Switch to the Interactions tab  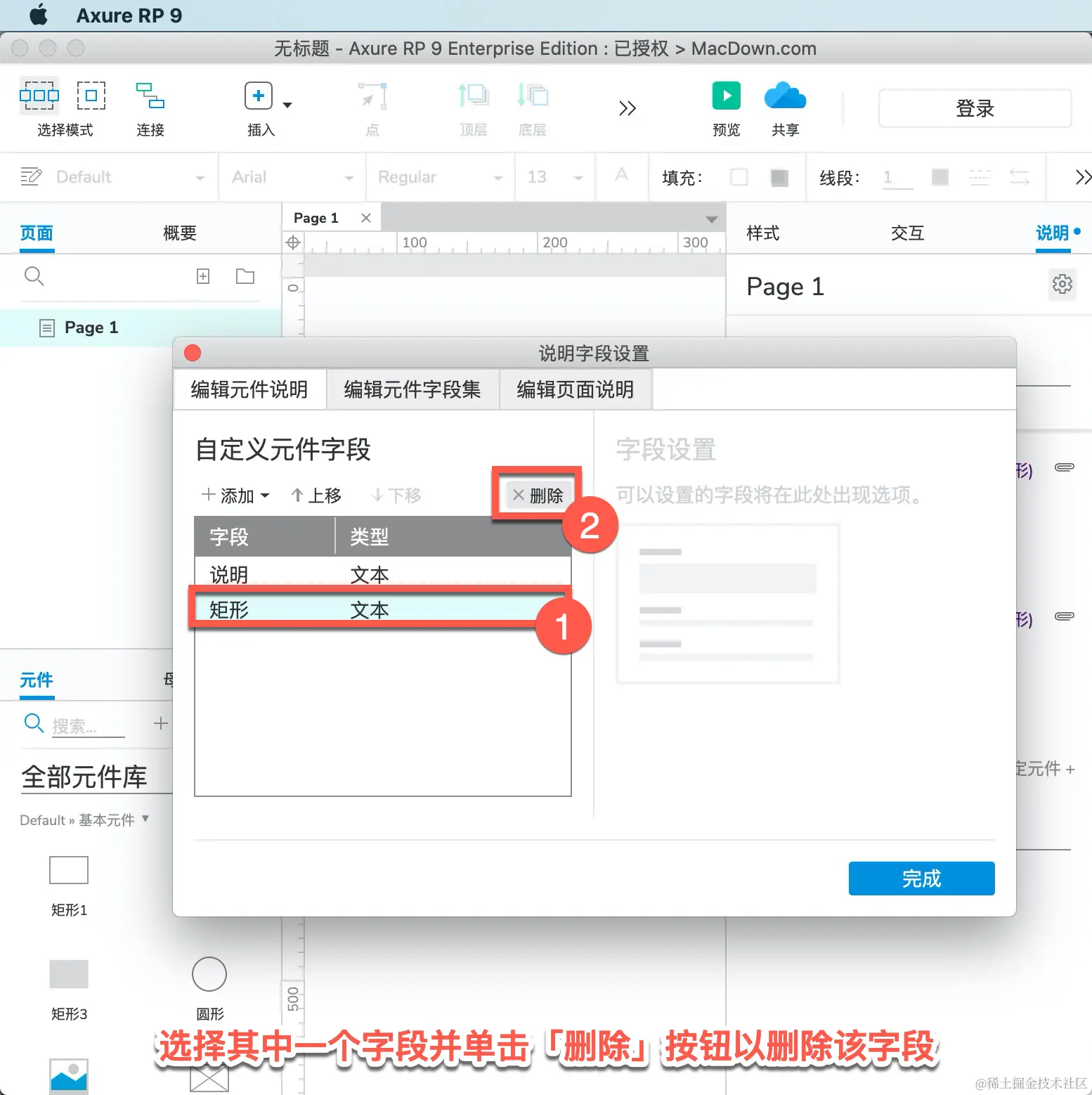point(907,233)
